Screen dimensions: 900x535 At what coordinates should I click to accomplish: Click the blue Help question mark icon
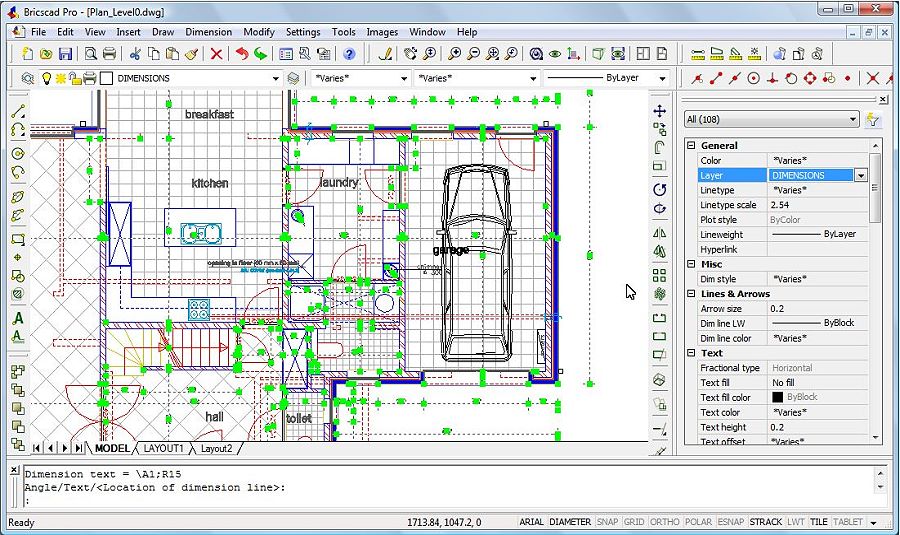(x=349, y=54)
